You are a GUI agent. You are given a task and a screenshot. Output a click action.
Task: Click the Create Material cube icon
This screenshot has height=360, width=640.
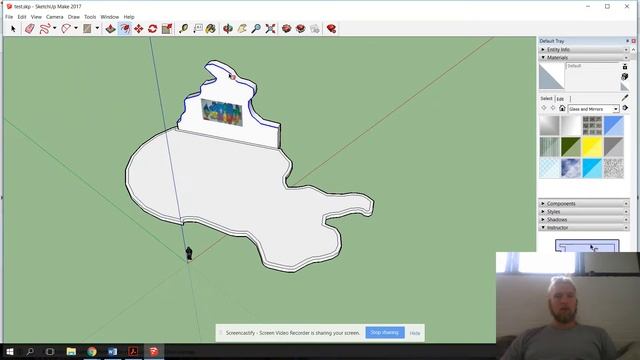pyautogui.click(x=624, y=76)
